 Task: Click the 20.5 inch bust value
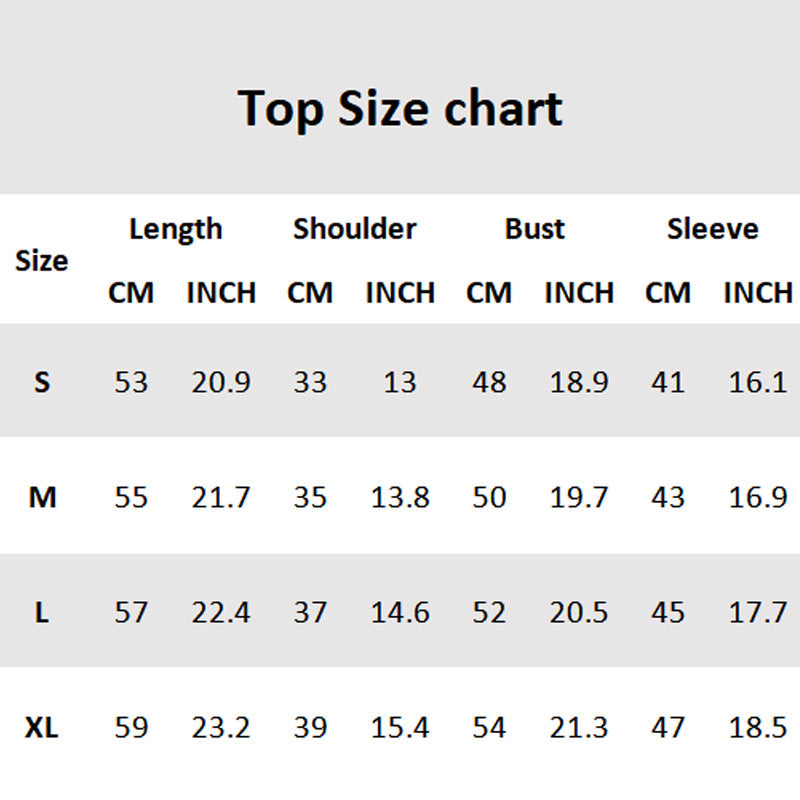click(x=579, y=612)
